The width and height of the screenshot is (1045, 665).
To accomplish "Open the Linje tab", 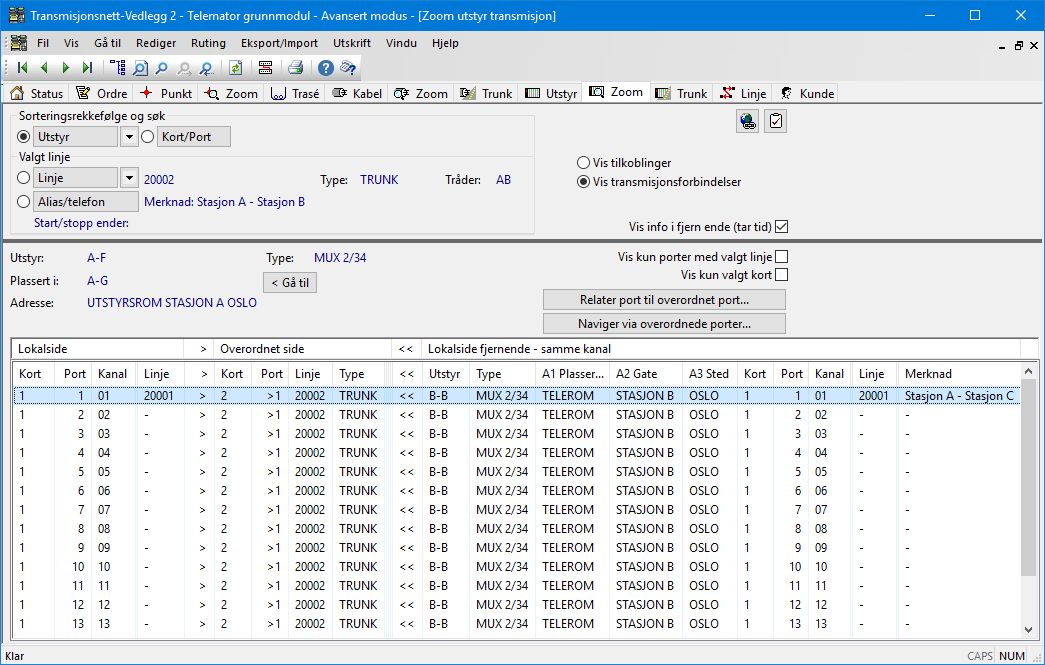I will point(744,93).
